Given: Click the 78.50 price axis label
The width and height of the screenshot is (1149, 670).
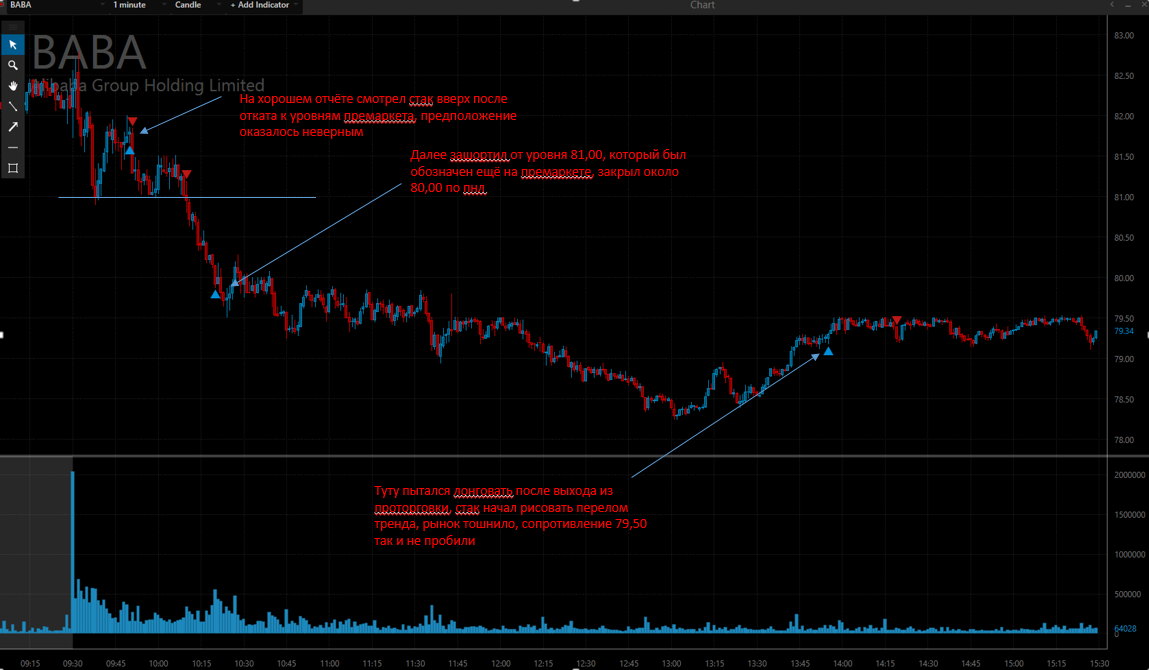Looking at the screenshot, I should (1124, 400).
